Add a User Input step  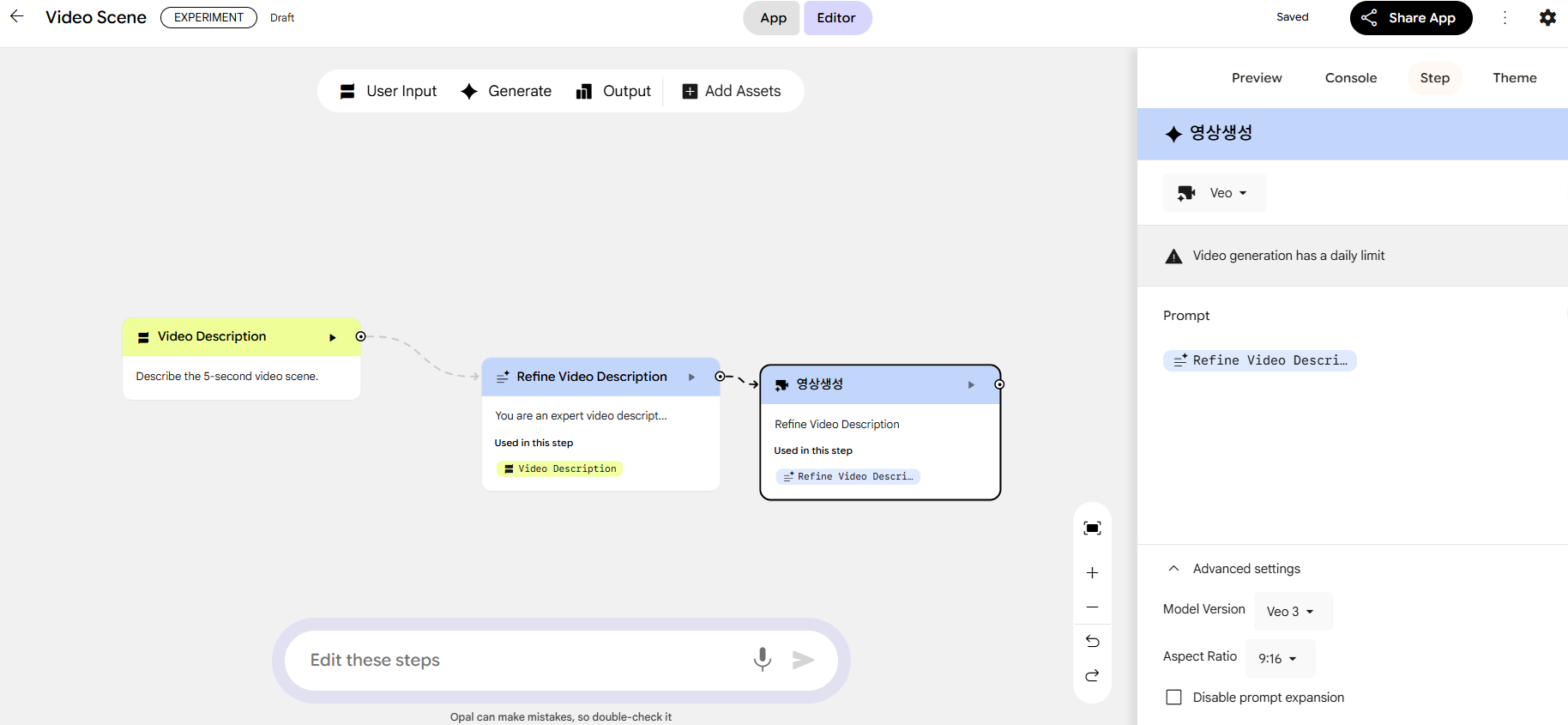tap(389, 91)
